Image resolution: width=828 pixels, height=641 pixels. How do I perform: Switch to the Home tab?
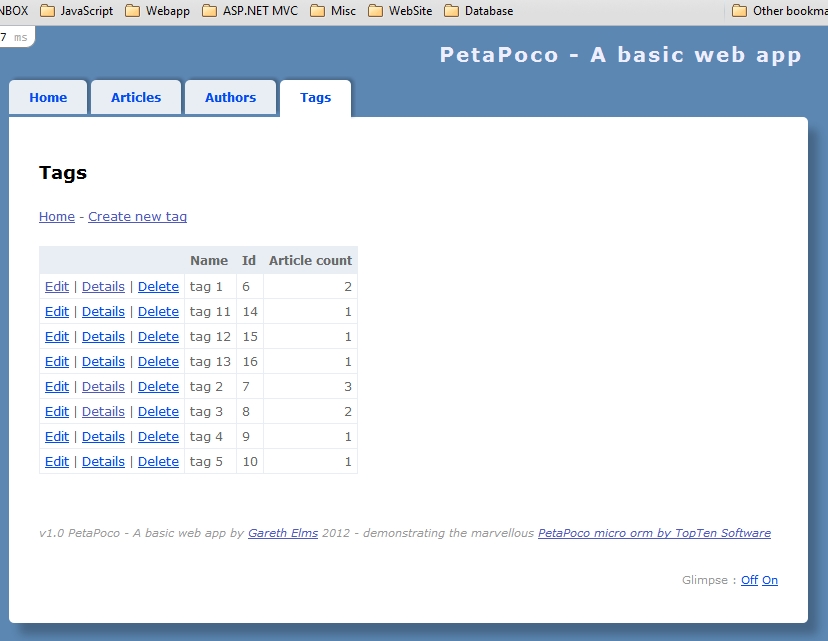click(x=48, y=98)
